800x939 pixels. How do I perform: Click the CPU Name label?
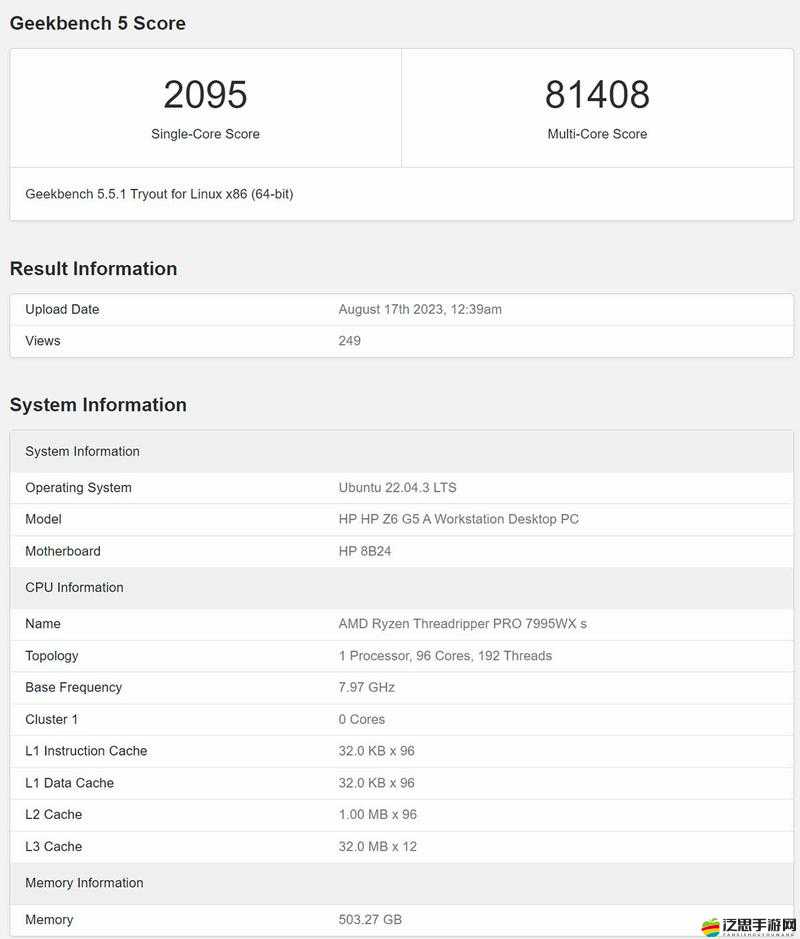[43, 624]
